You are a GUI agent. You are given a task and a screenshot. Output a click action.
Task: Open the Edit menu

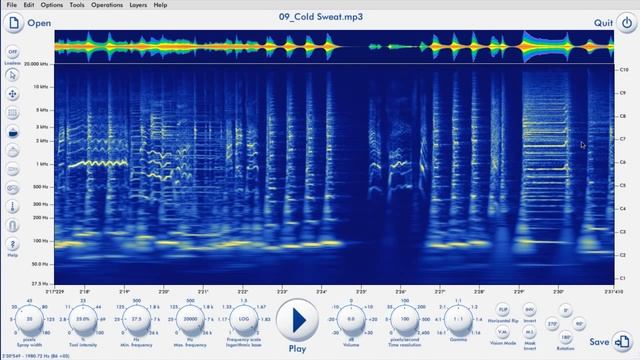point(29,5)
